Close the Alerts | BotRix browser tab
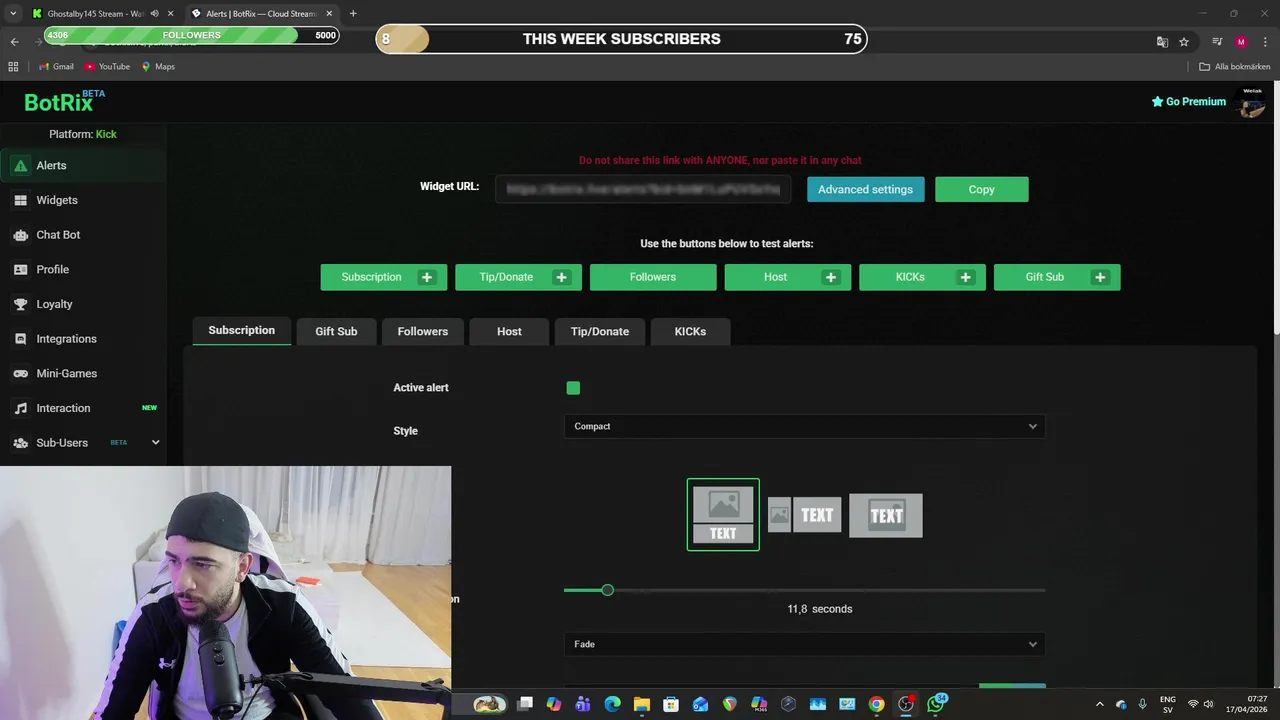This screenshot has width=1280, height=720. 329,14
